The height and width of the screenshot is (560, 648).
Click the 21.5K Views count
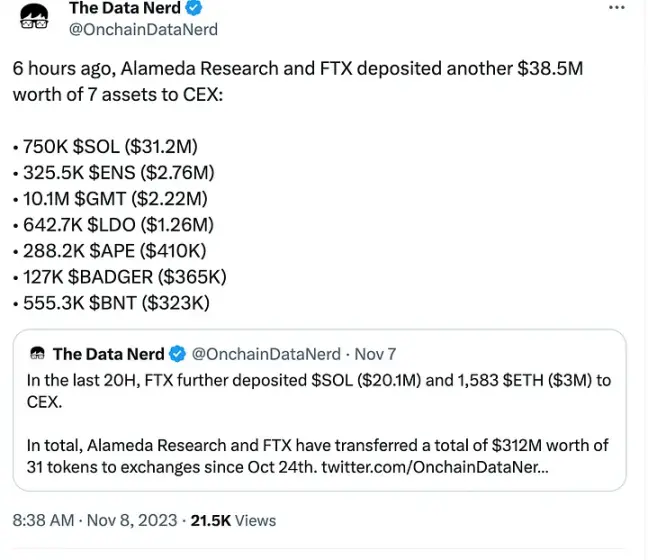pyautogui.click(x=233, y=520)
